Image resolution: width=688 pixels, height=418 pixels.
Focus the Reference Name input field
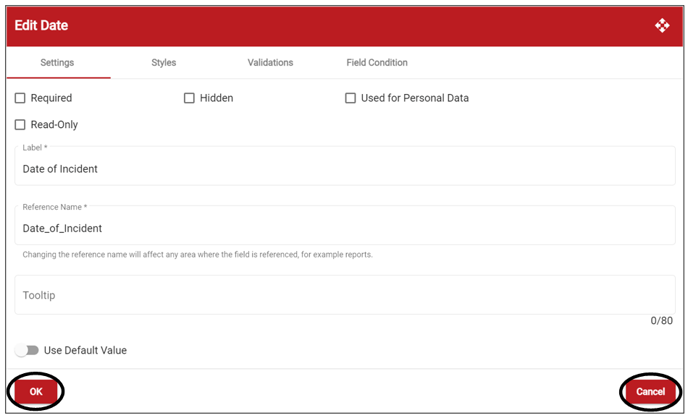[x=345, y=225]
